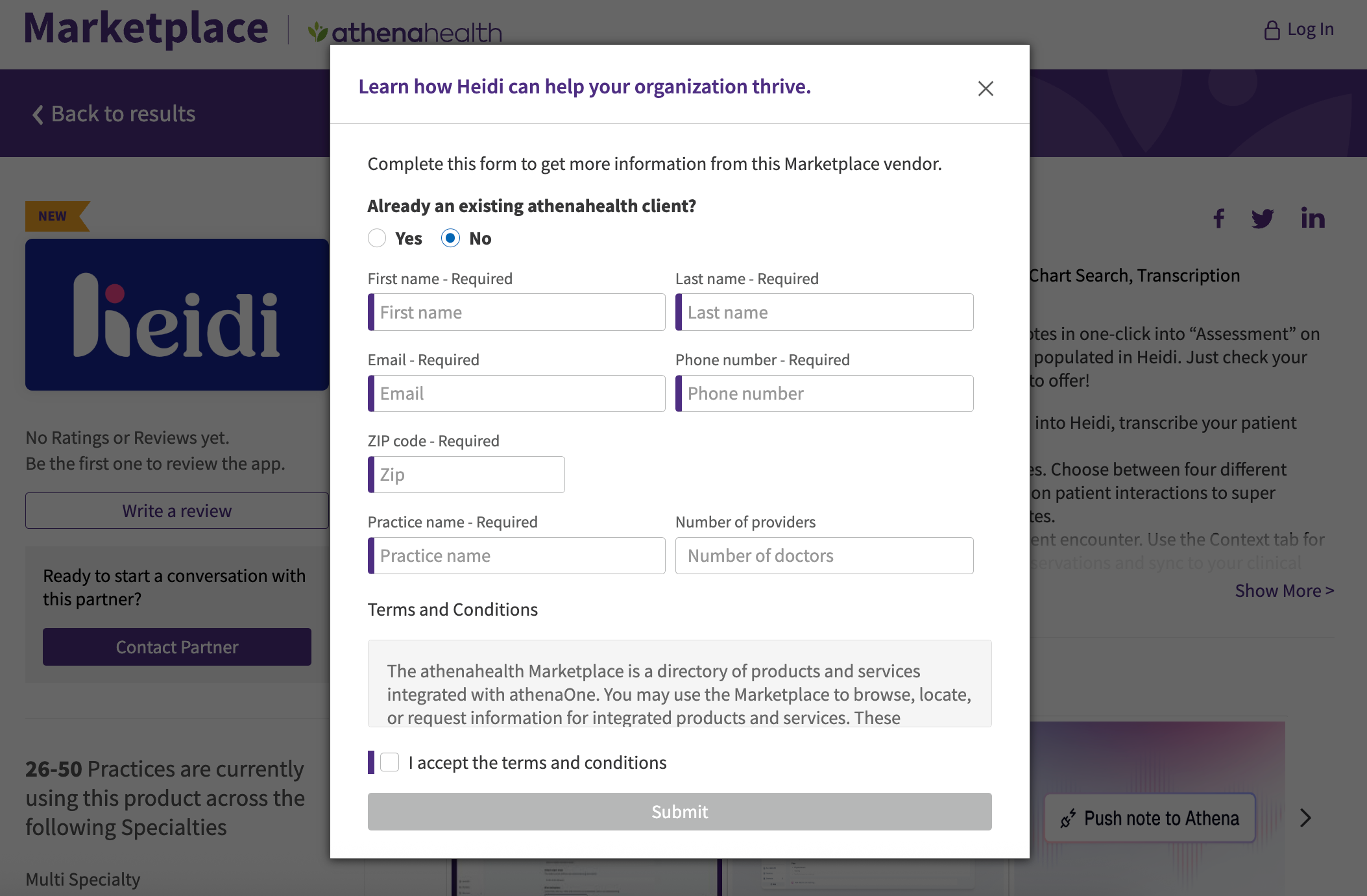Select No for existing athenahealth client
Screen dimensions: 1367x896
pos(450,238)
